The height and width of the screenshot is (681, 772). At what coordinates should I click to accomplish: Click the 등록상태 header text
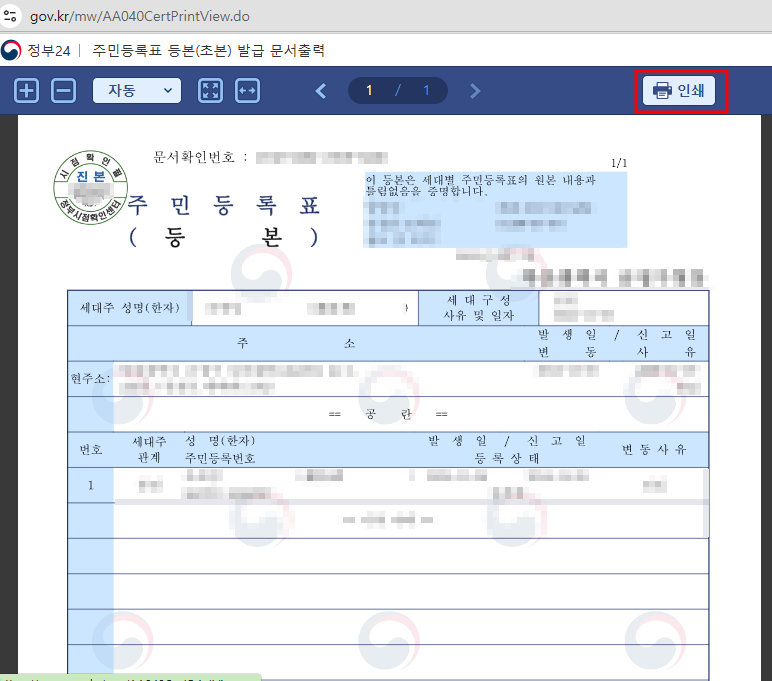click(x=507, y=458)
